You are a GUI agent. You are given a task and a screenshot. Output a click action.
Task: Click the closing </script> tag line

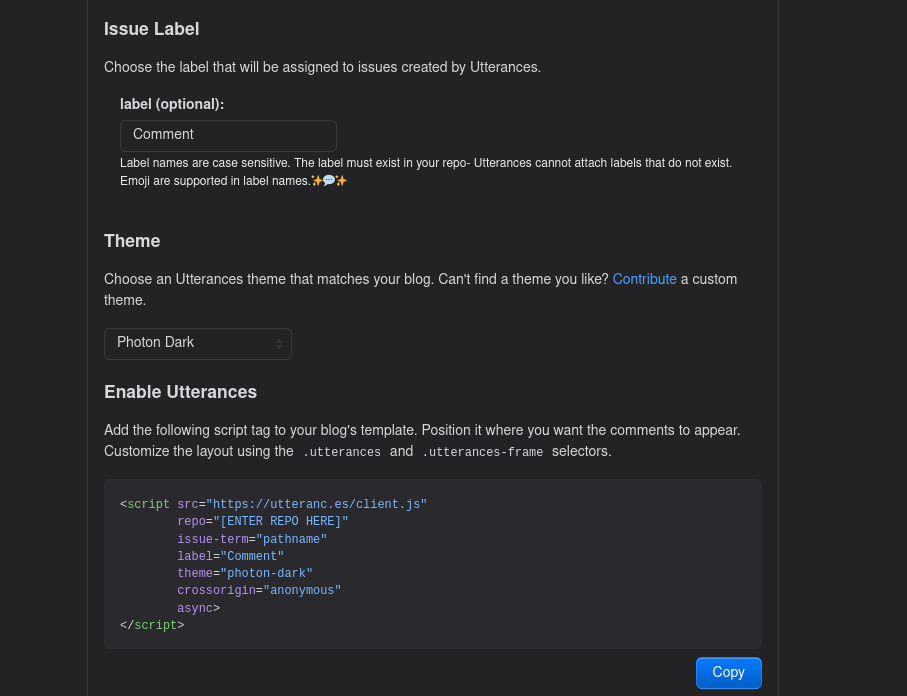point(152,625)
